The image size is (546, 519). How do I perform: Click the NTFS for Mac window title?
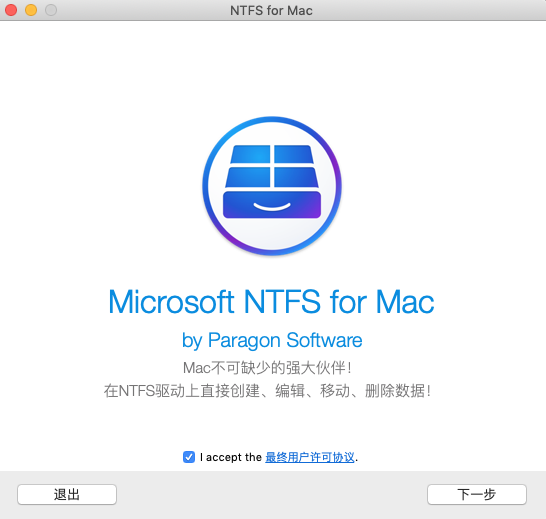(271, 10)
